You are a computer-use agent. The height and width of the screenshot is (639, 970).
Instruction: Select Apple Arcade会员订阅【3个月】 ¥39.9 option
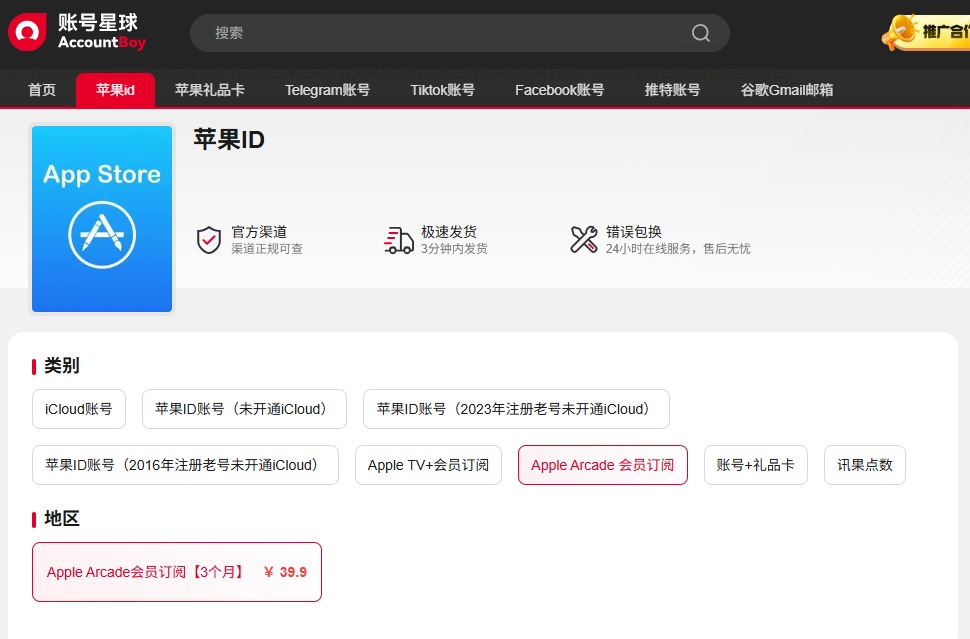177,572
